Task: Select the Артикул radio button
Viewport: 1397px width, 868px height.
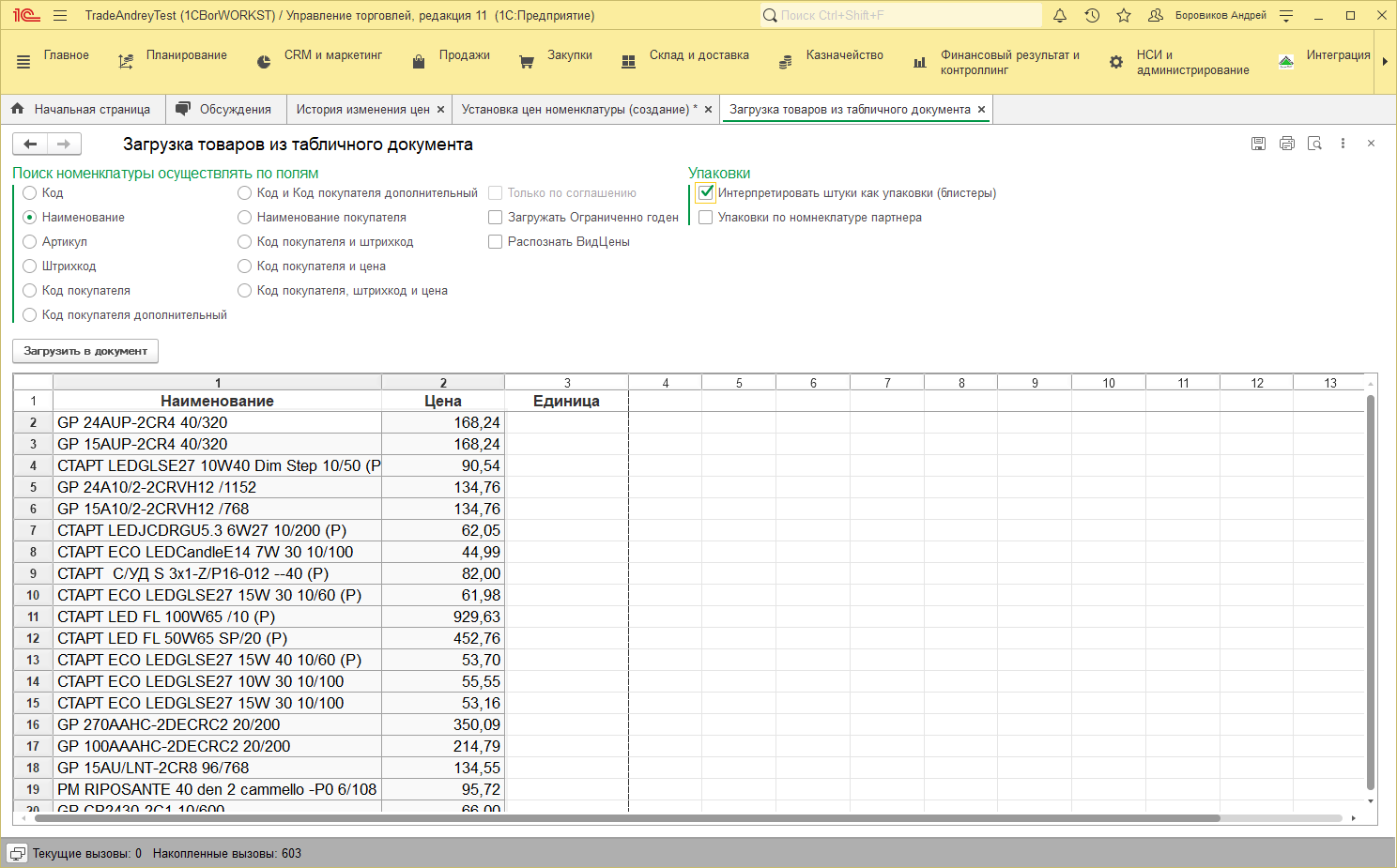Action: (x=30, y=242)
